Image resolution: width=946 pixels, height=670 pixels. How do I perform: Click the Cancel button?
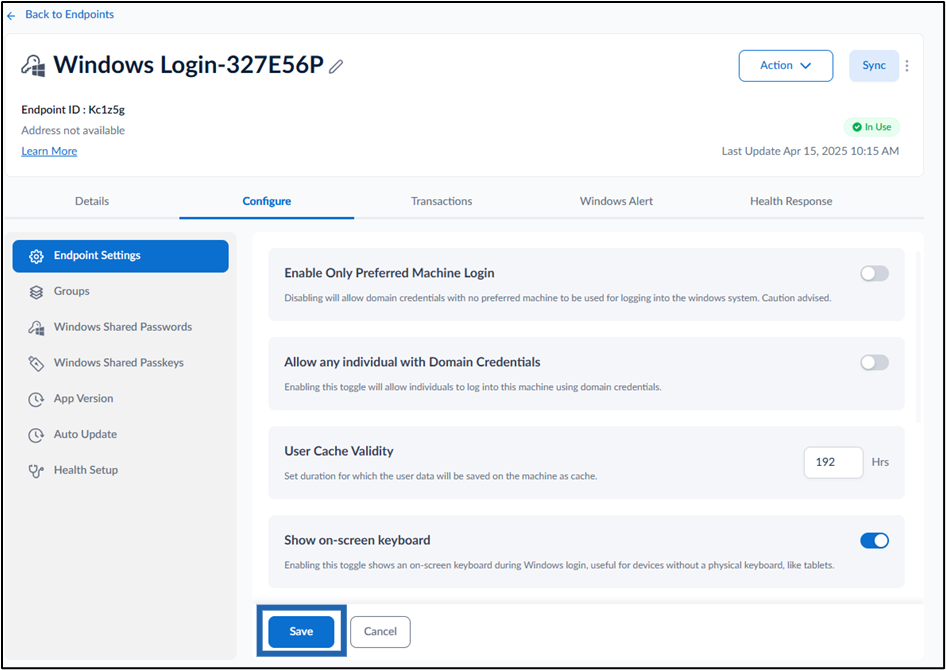click(380, 631)
